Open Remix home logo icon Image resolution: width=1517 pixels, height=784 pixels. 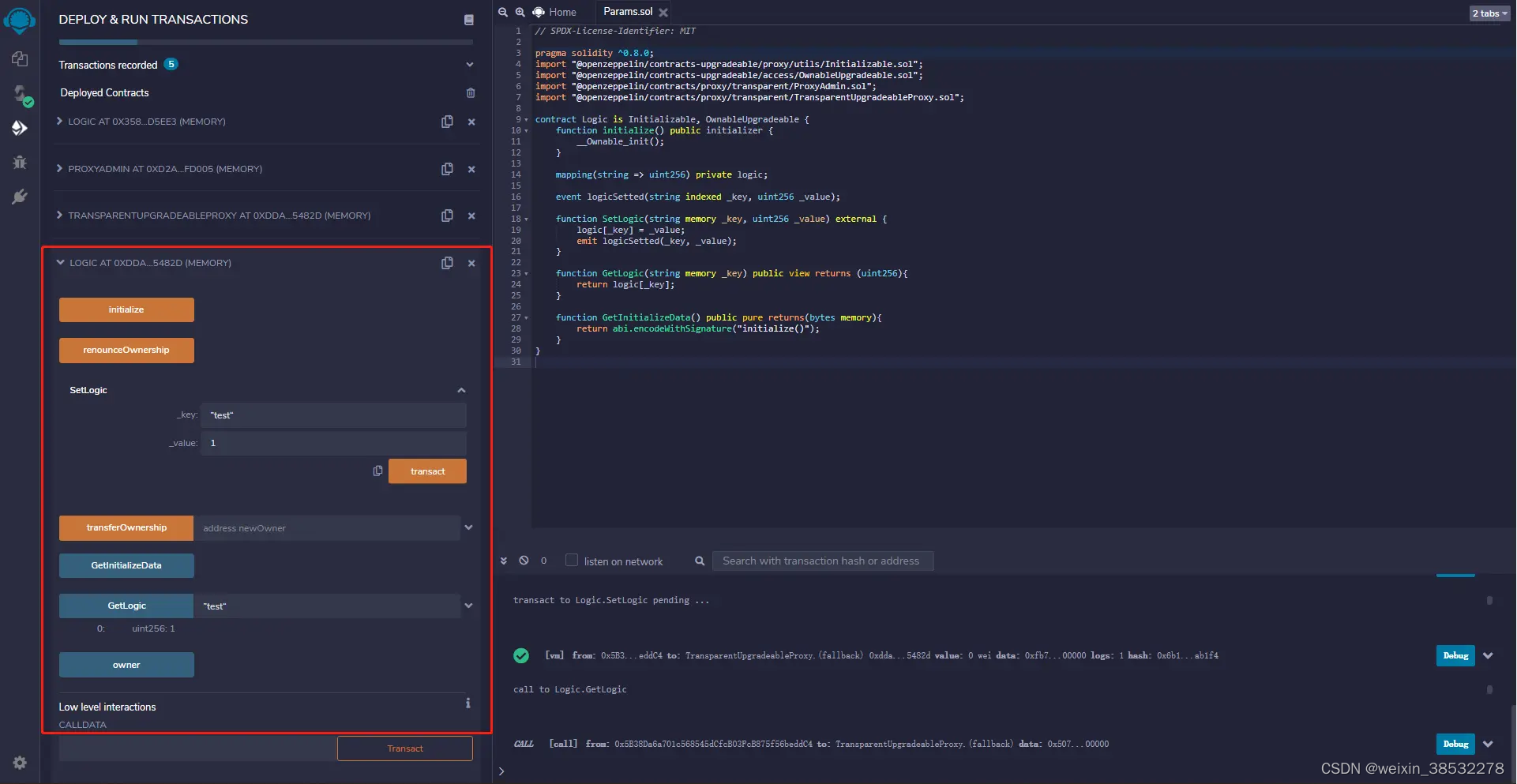click(20, 20)
